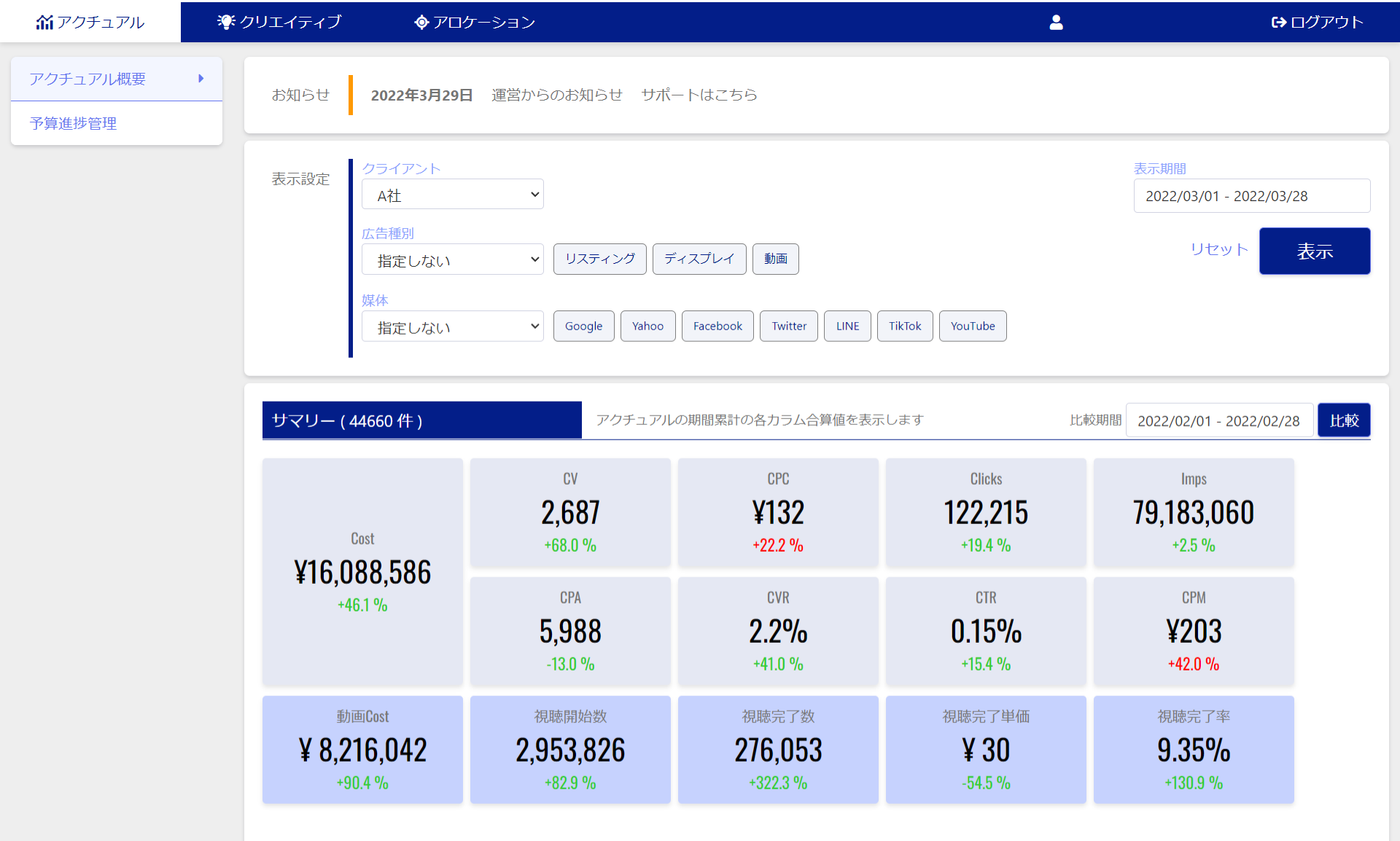This screenshot has width=1400, height=841.
Task: Open the 広告種別 dropdown
Action: [452, 259]
